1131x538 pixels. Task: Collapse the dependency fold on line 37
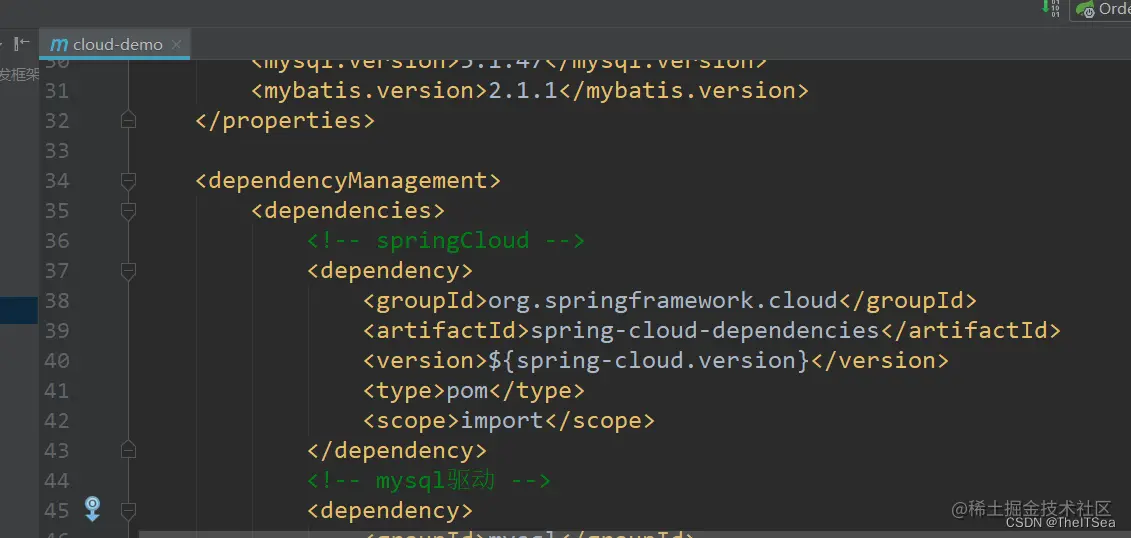tap(128, 270)
